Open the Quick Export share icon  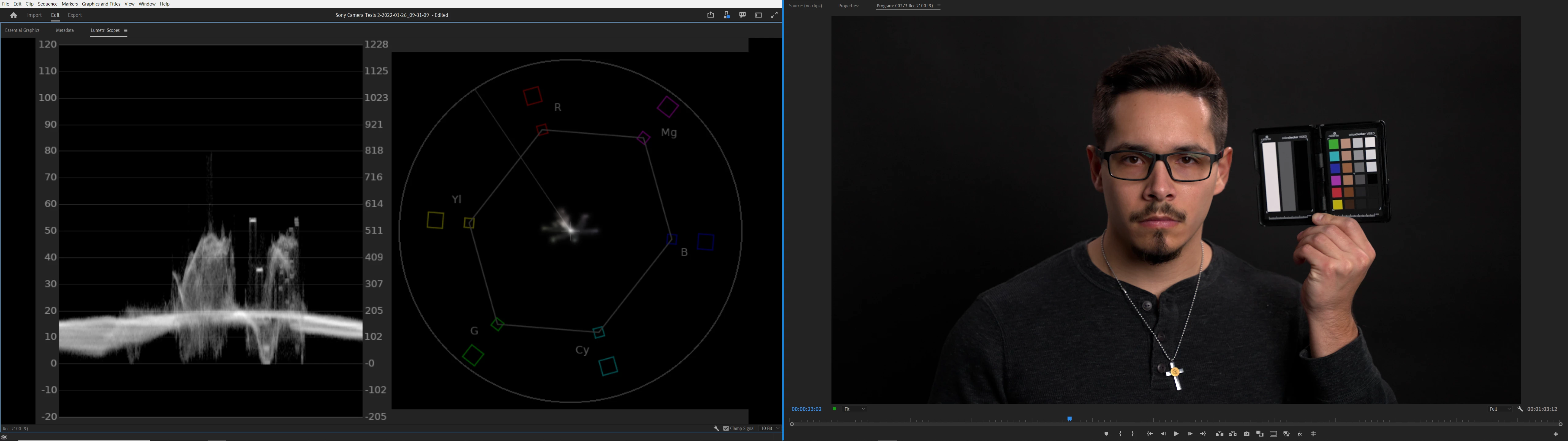point(710,15)
